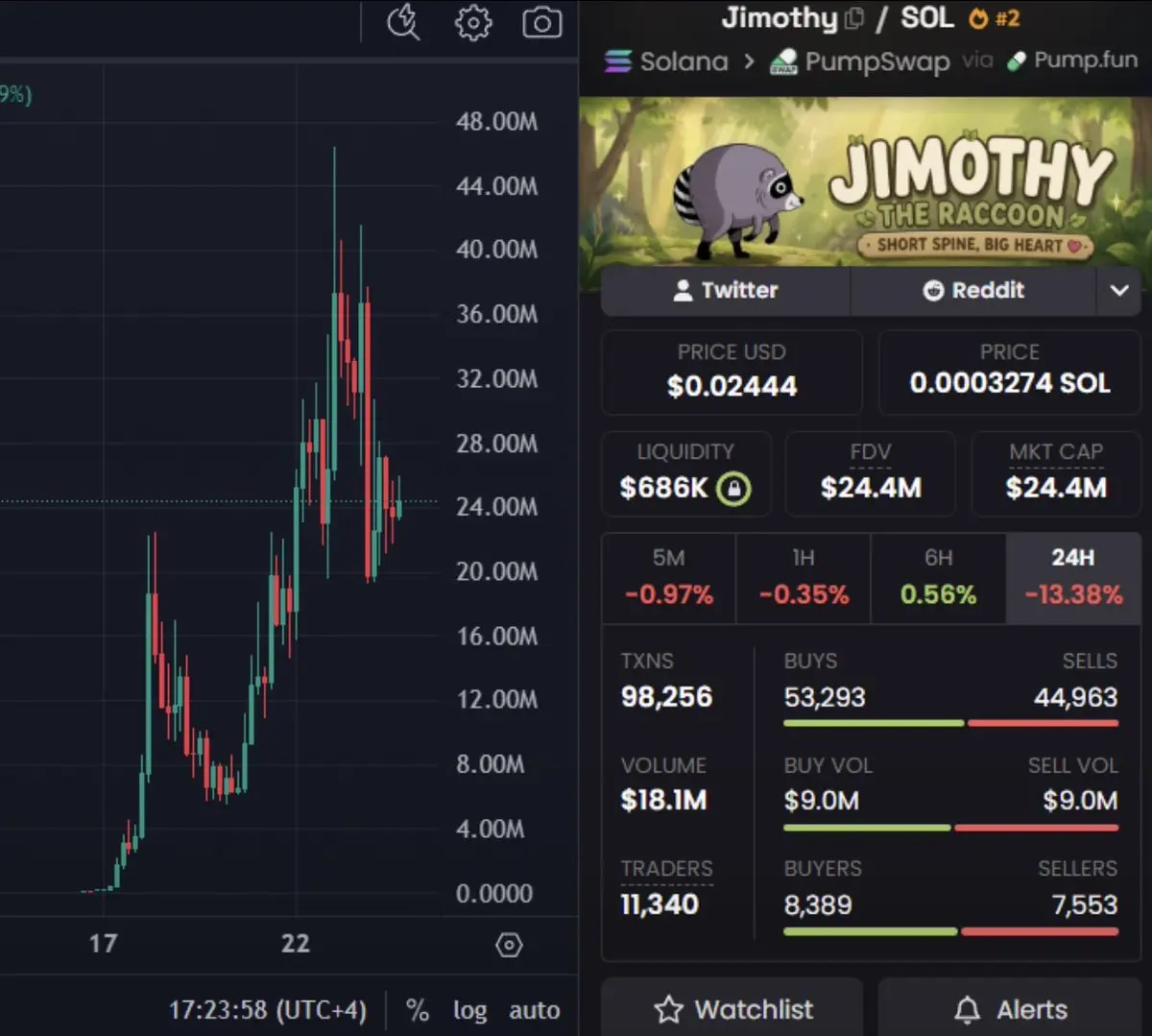Click the BUYS count 53,293
This screenshot has height=1036, width=1152.
click(825, 697)
